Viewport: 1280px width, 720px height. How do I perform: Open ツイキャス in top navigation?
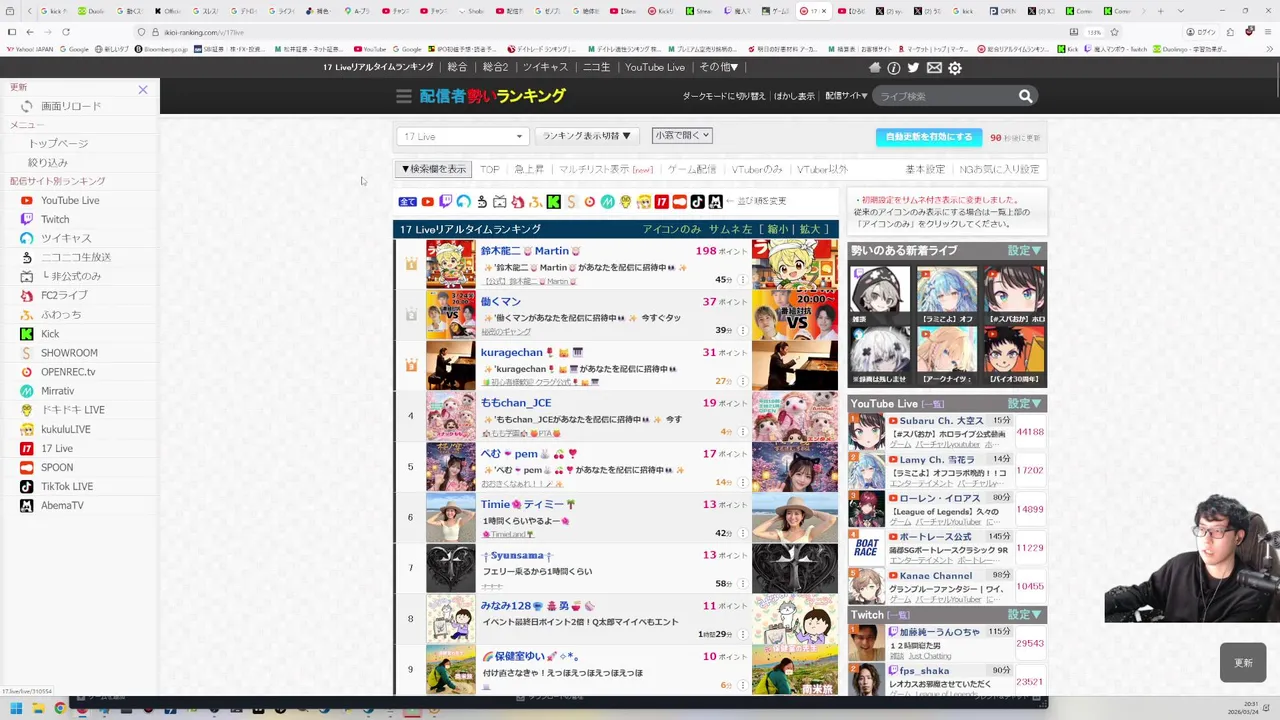[x=545, y=67]
